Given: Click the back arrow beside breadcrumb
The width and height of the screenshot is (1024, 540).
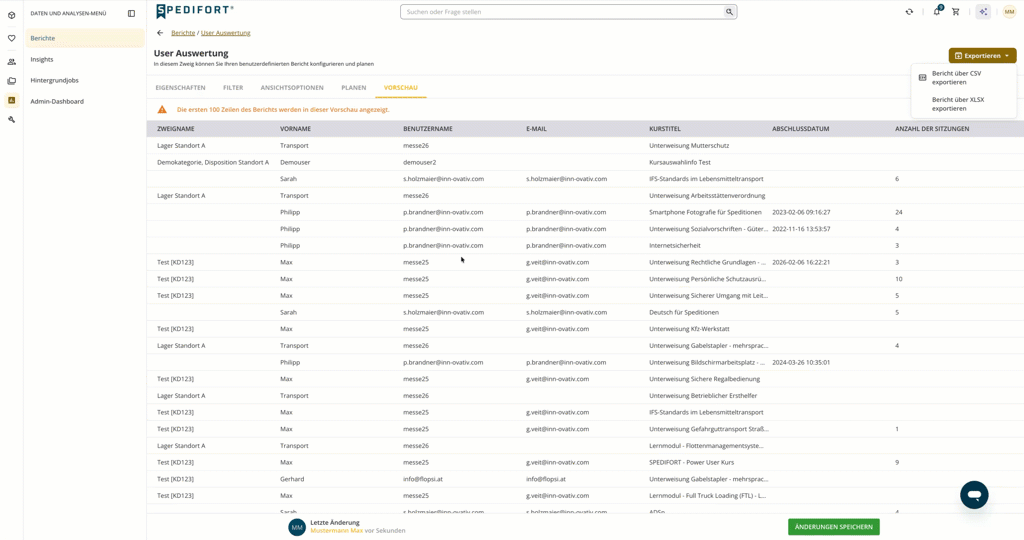Looking at the screenshot, I should coord(160,33).
